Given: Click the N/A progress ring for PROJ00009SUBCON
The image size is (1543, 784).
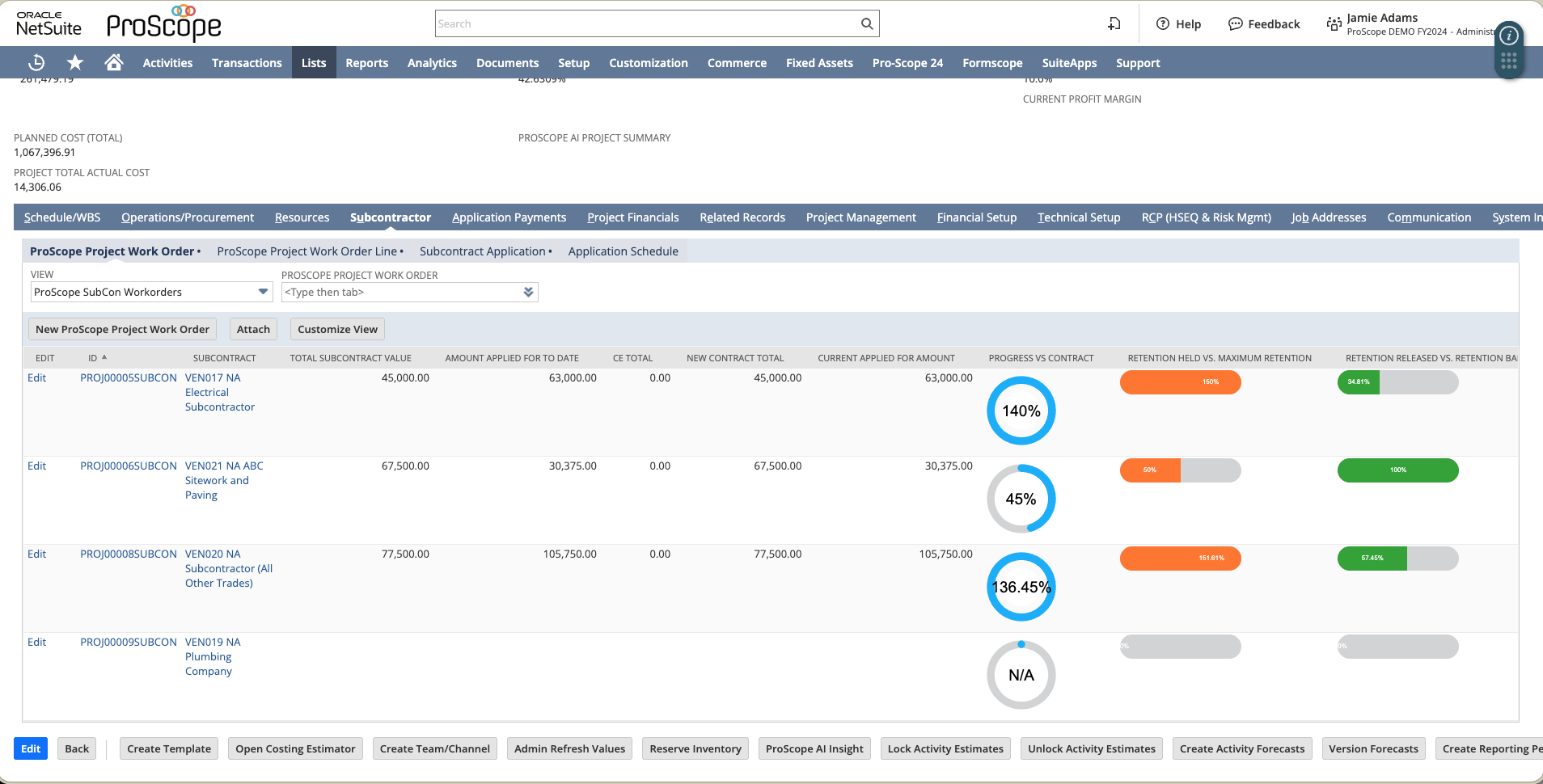Looking at the screenshot, I should click(1021, 675).
